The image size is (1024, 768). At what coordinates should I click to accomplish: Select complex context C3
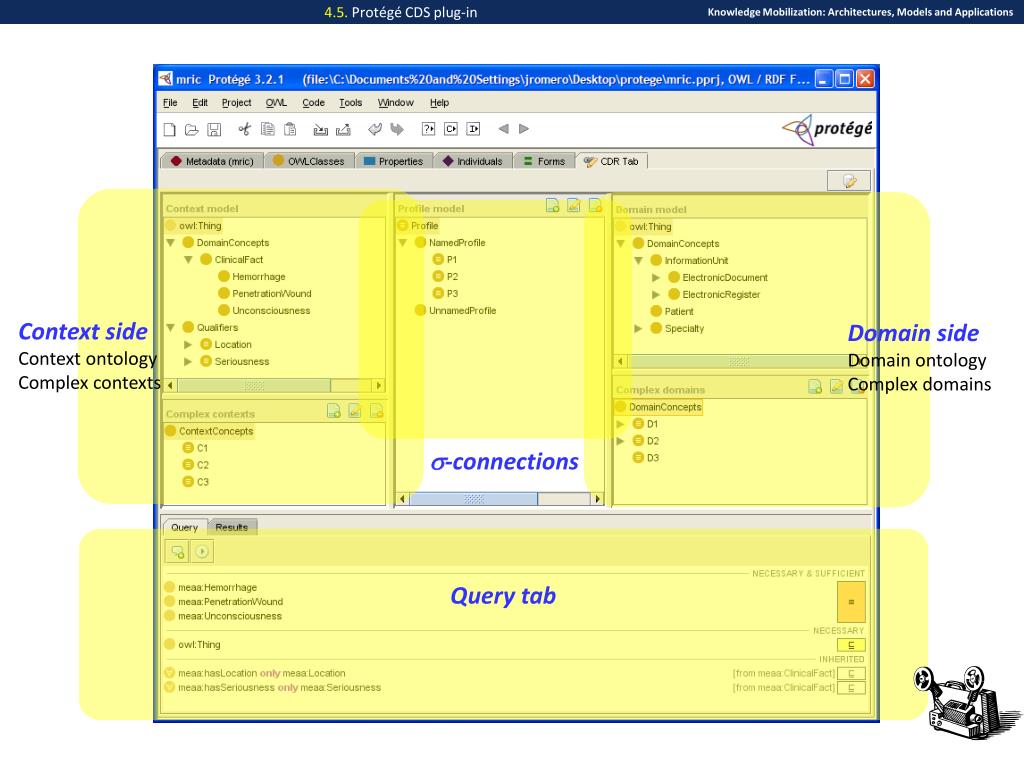pos(195,482)
